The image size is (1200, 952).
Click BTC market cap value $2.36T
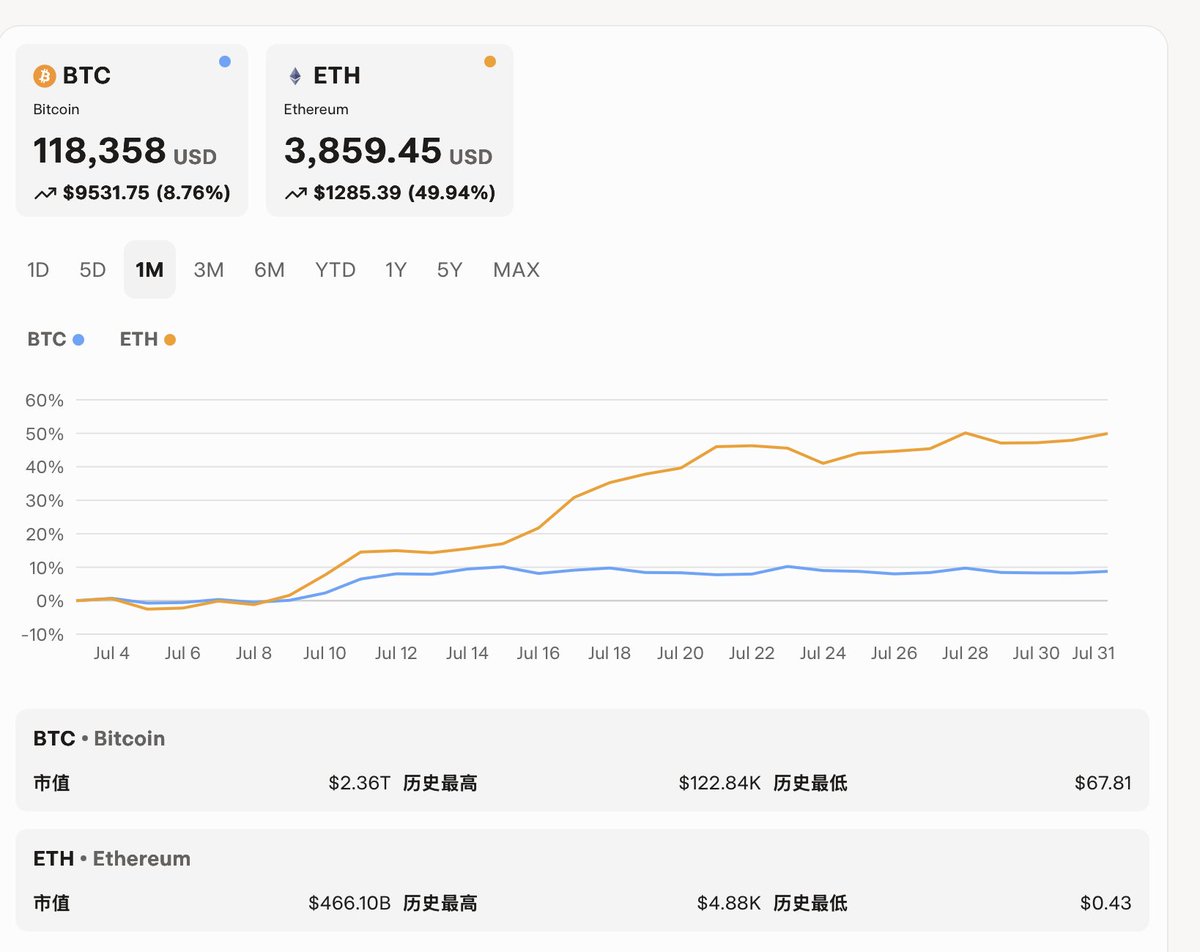tap(359, 783)
